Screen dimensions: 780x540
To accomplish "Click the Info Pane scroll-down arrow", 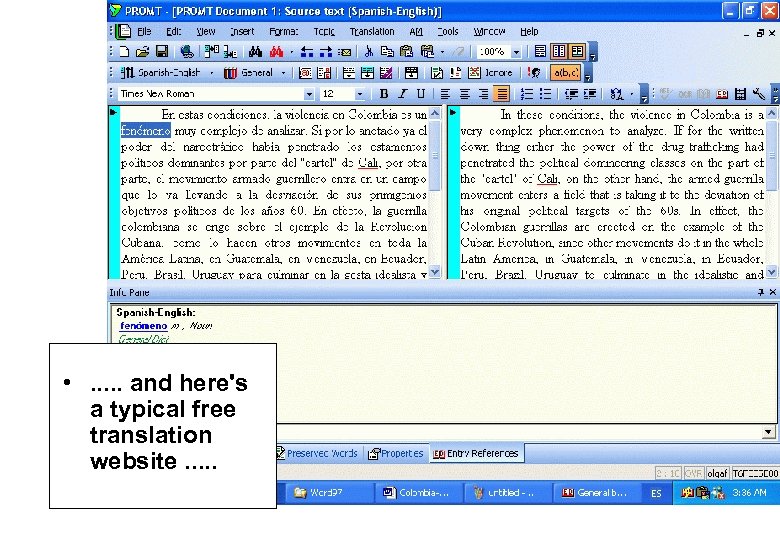I will [x=769, y=432].
